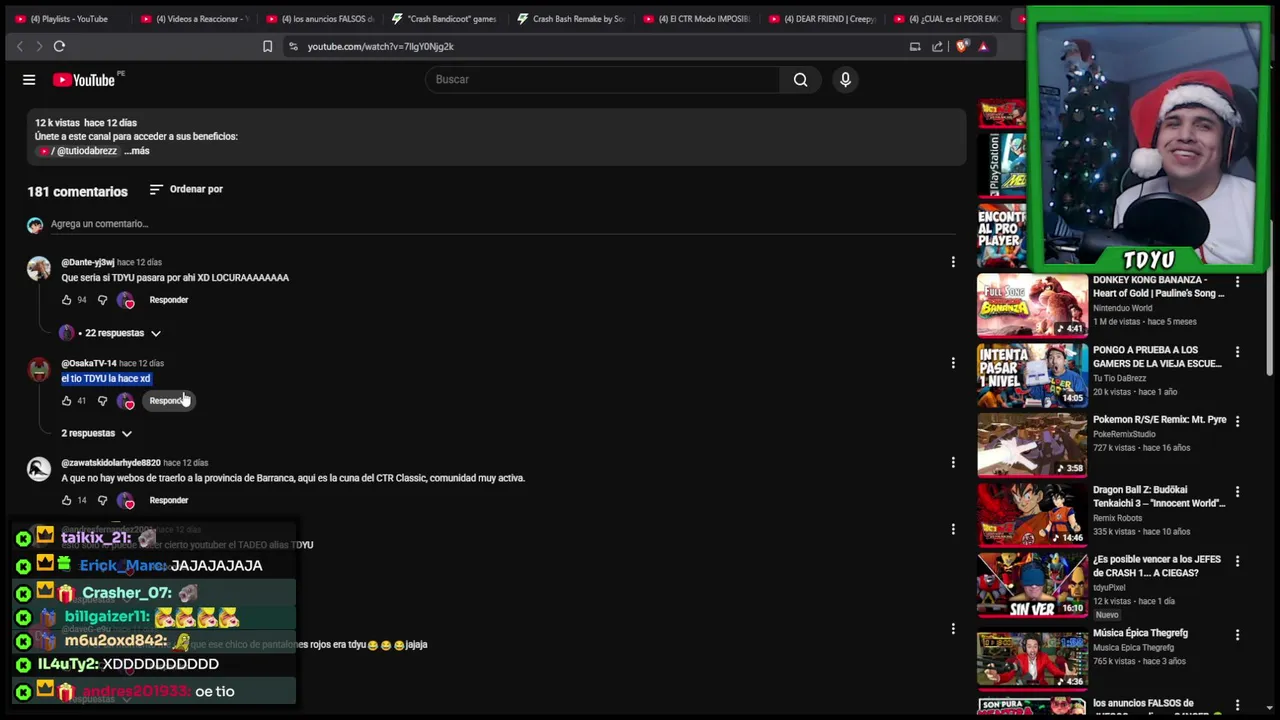Image resolution: width=1280 pixels, height=720 pixels.
Task: Switch to the los anuncios FALSOS tab
Action: (320, 19)
